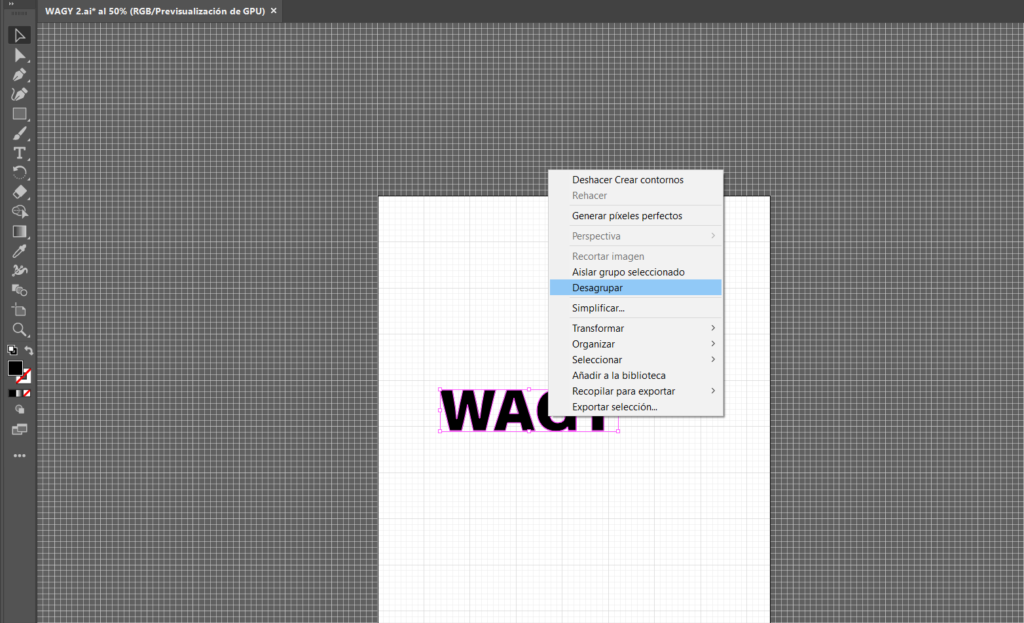Select the Eyedropper tool

click(x=19, y=251)
